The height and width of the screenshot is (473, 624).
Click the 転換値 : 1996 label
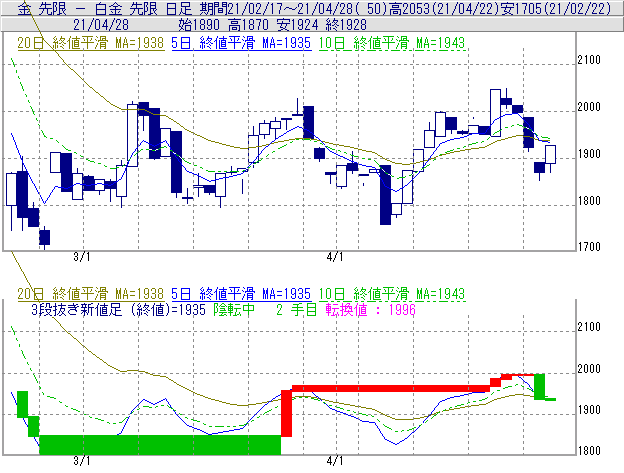[371, 310]
